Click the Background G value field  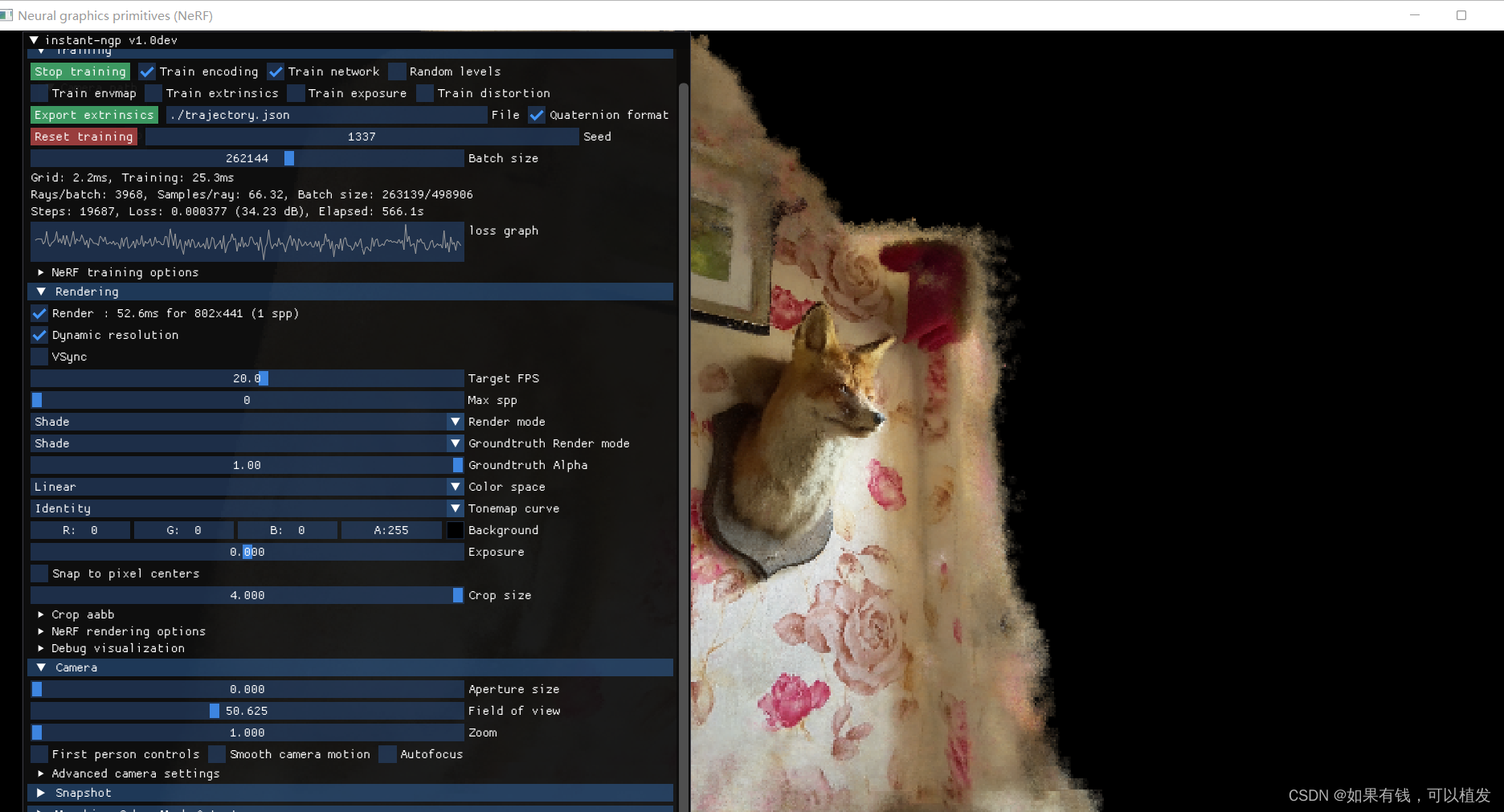pos(184,530)
